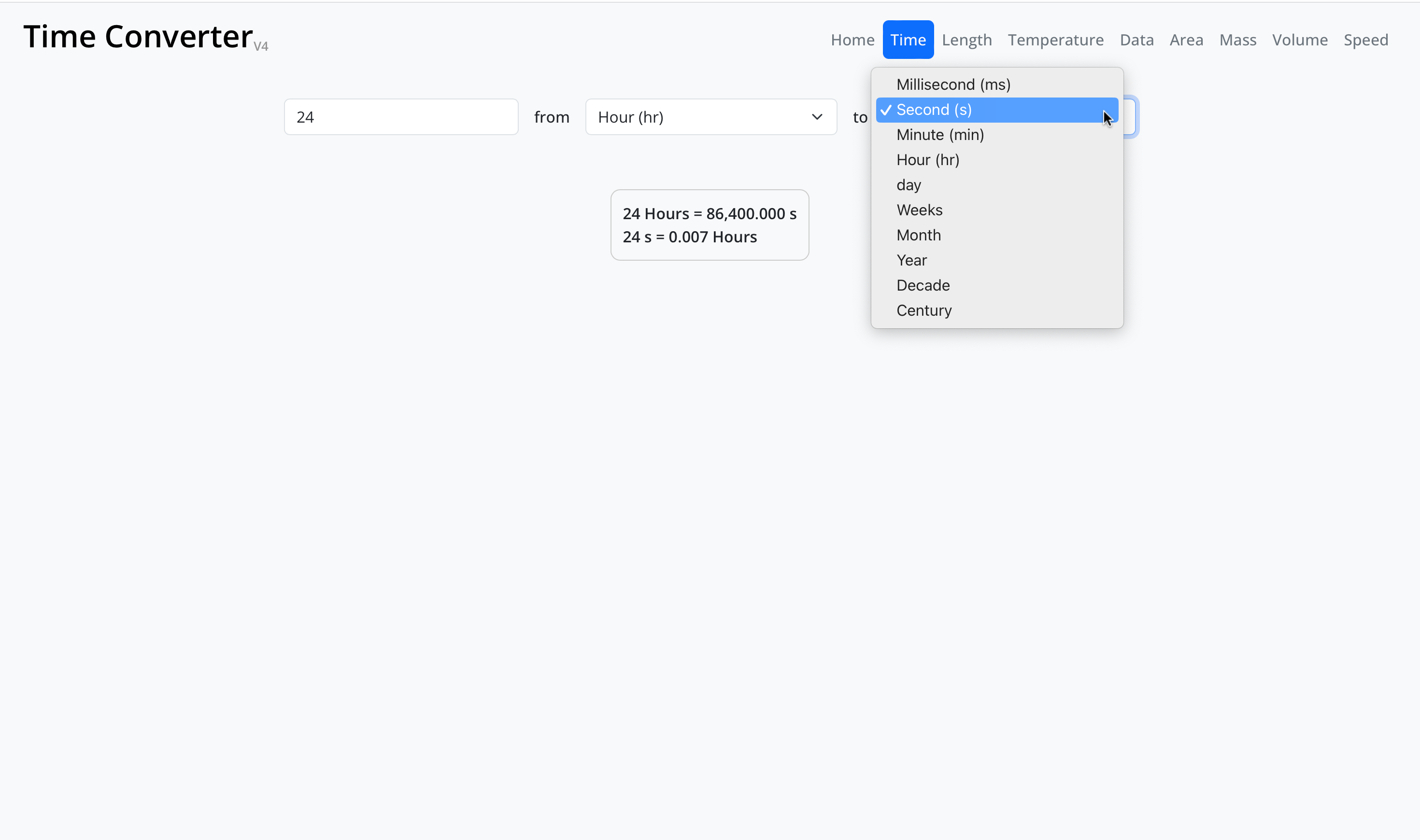Select Millisecond (ms) from the unit list
The width and height of the screenshot is (1420, 840).
tap(953, 84)
